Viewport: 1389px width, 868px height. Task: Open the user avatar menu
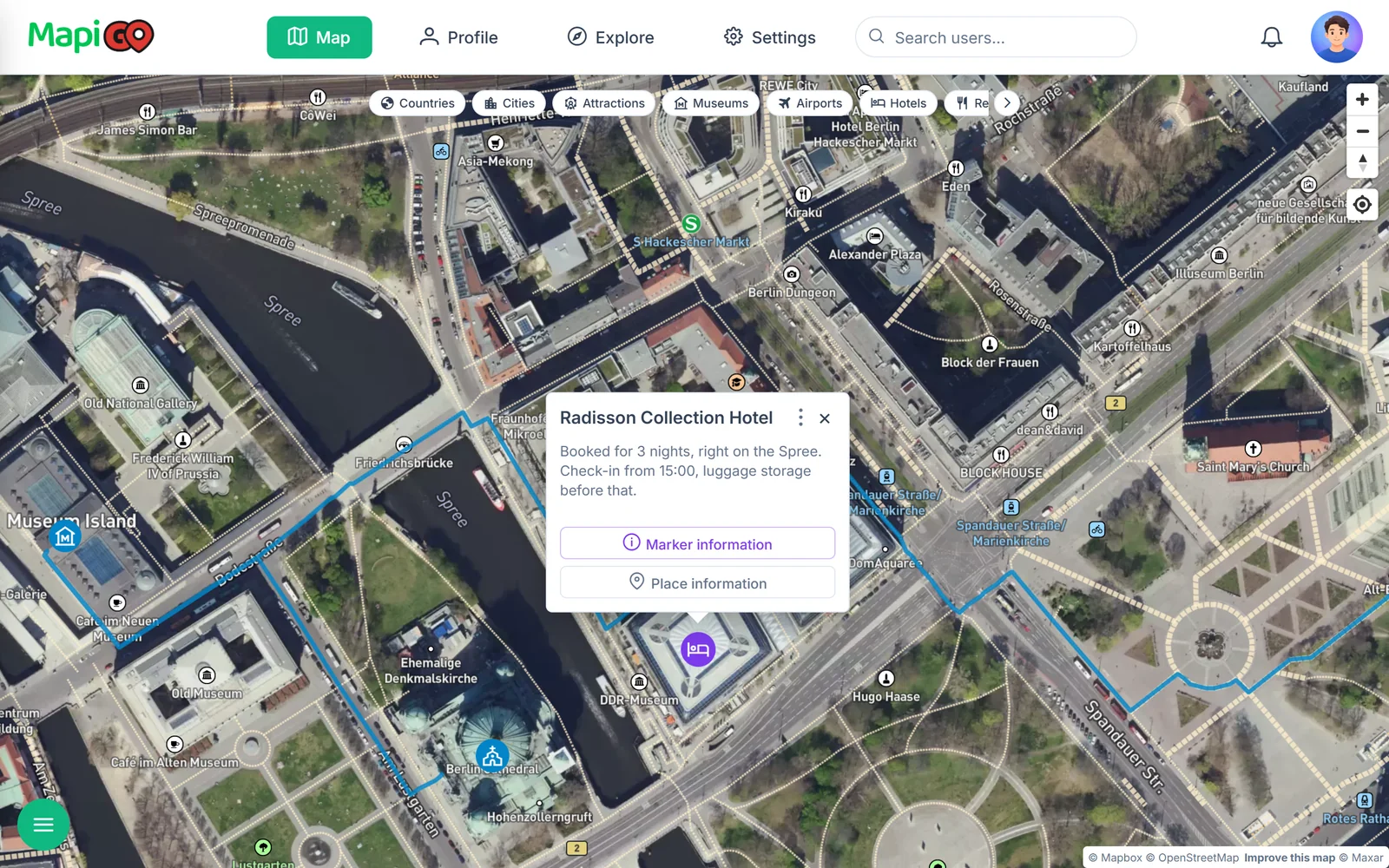point(1336,37)
